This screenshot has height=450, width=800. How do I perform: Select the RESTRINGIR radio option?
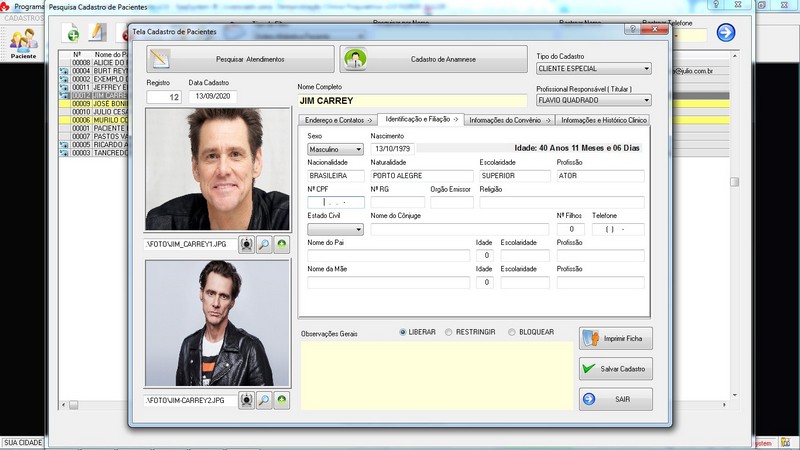pos(449,332)
